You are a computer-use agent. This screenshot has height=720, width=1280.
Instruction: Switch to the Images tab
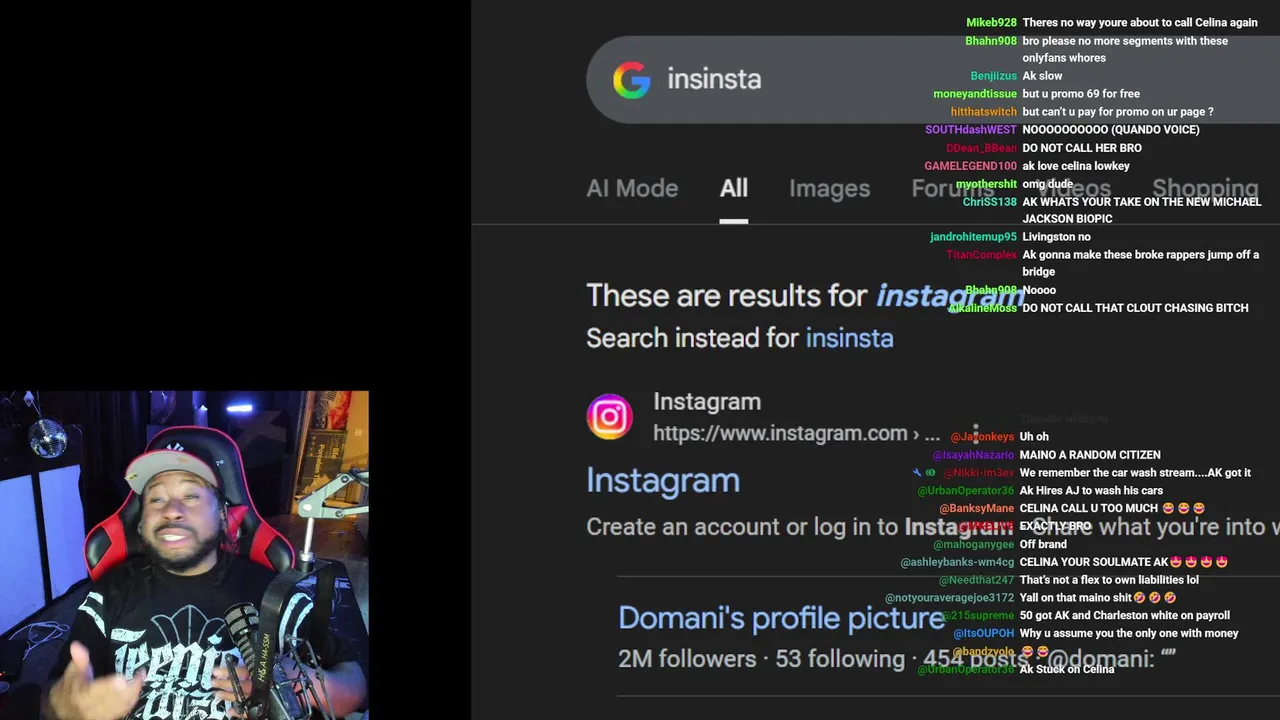[829, 188]
